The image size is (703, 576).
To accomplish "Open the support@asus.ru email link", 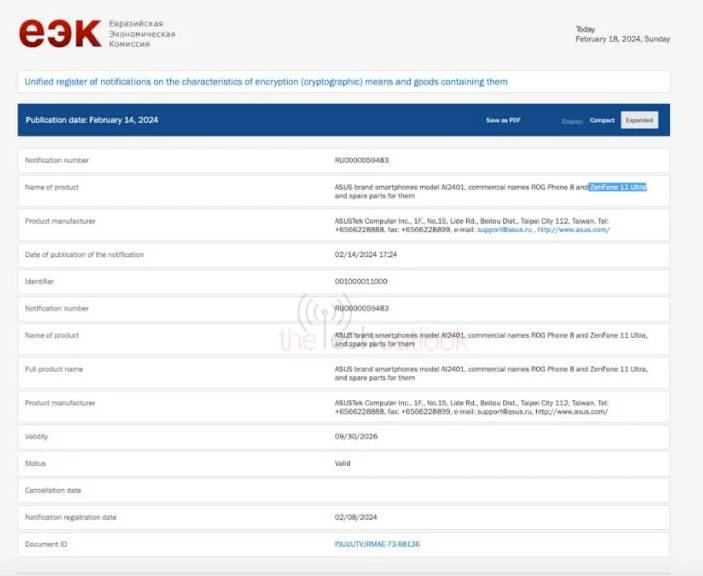I will point(505,230).
